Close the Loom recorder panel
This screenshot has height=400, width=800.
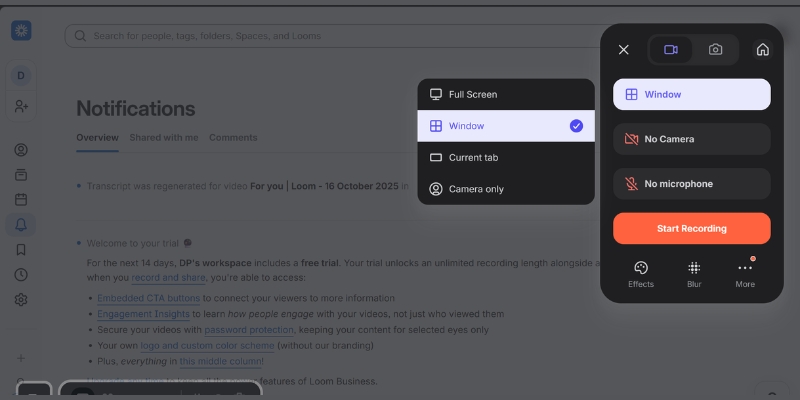[x=624, y=49]
